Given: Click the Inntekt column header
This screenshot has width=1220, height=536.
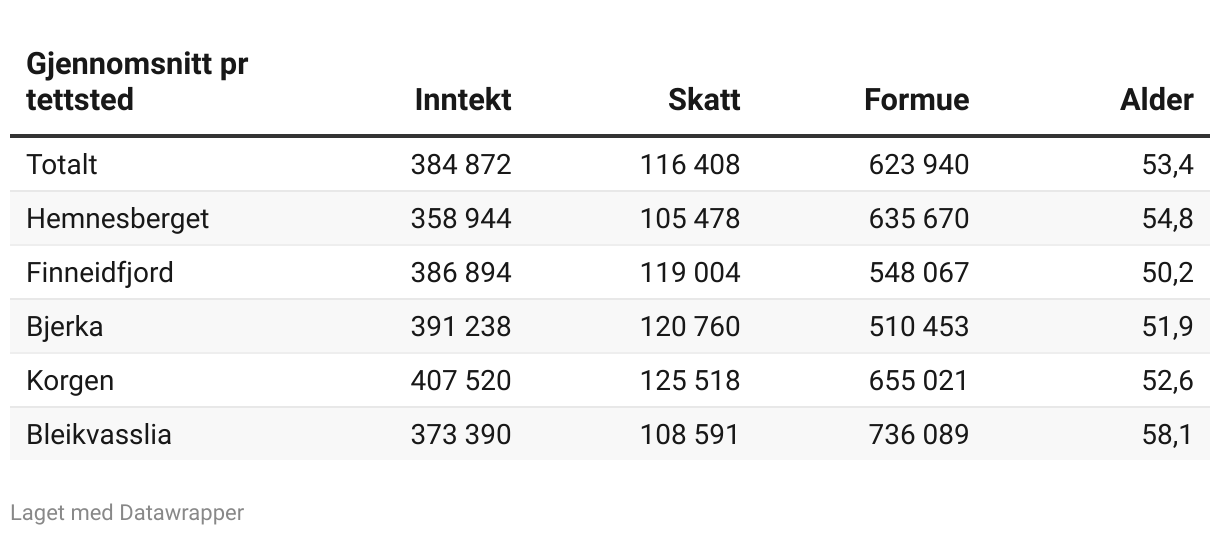Looking at the screenshot, I should pos(462,100).
